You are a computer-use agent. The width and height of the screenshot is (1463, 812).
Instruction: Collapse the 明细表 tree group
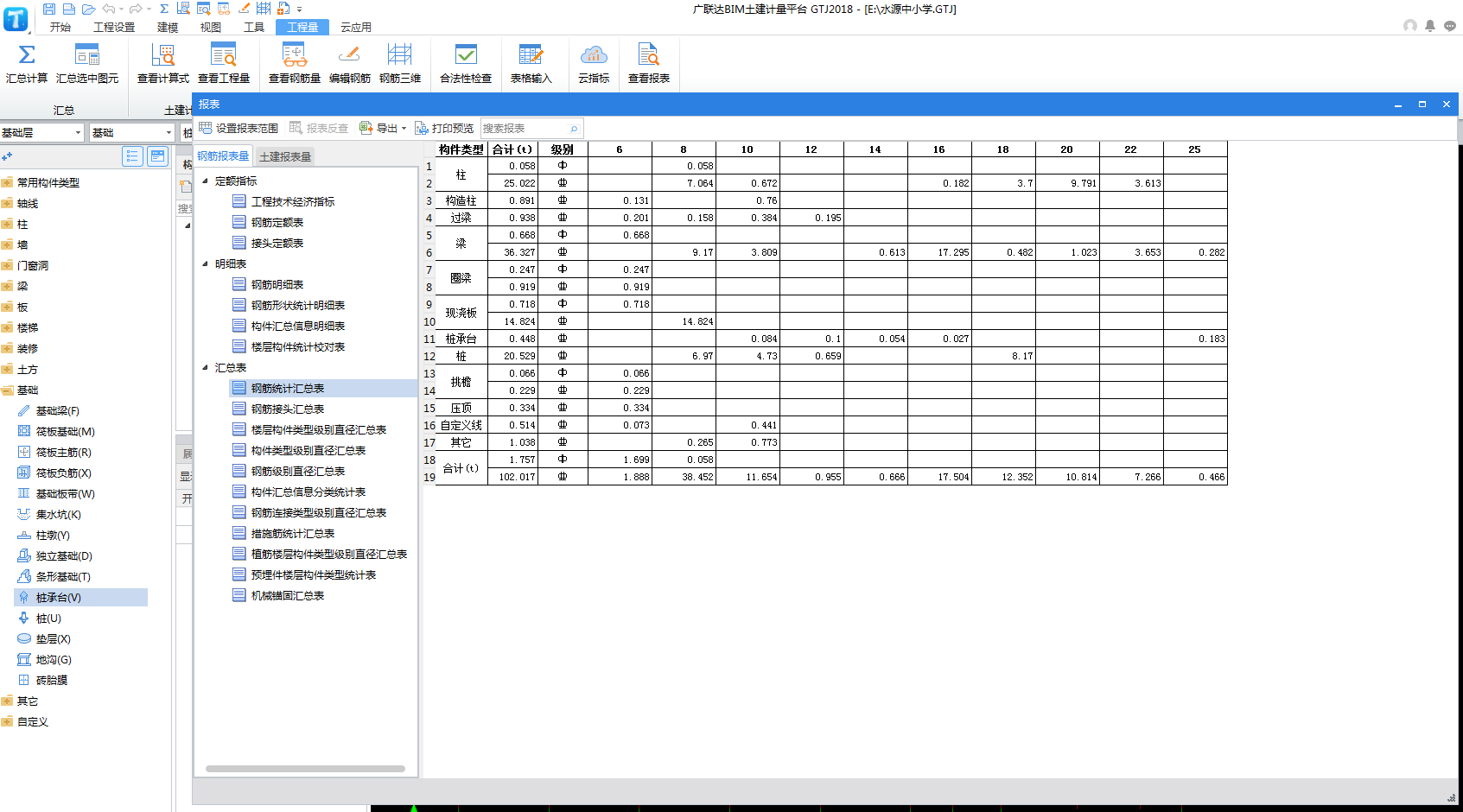click(x=206, y=263)
